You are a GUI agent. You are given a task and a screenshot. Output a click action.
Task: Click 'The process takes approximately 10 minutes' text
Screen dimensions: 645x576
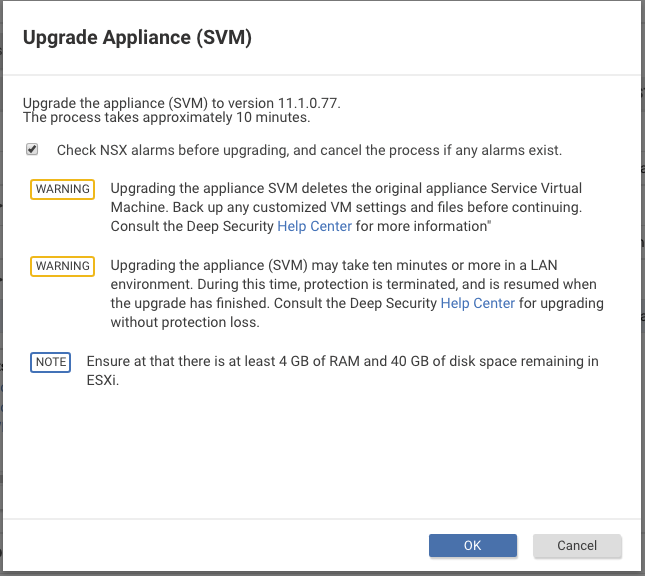tap(166, 117)
